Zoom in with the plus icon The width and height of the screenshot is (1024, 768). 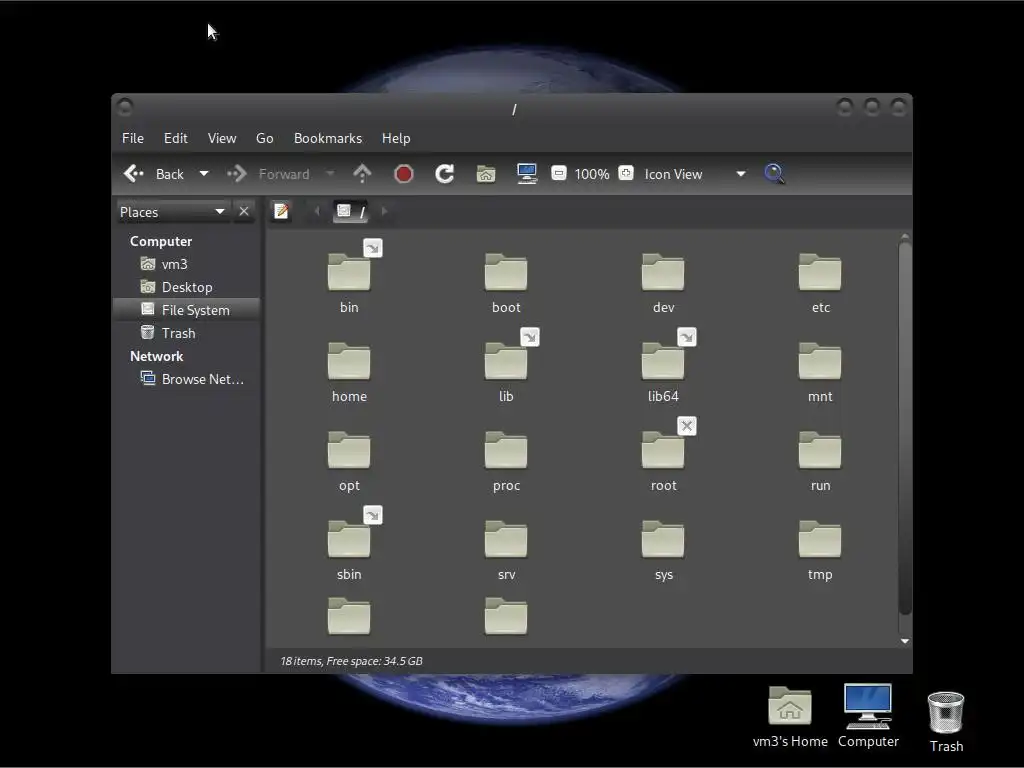626,174
